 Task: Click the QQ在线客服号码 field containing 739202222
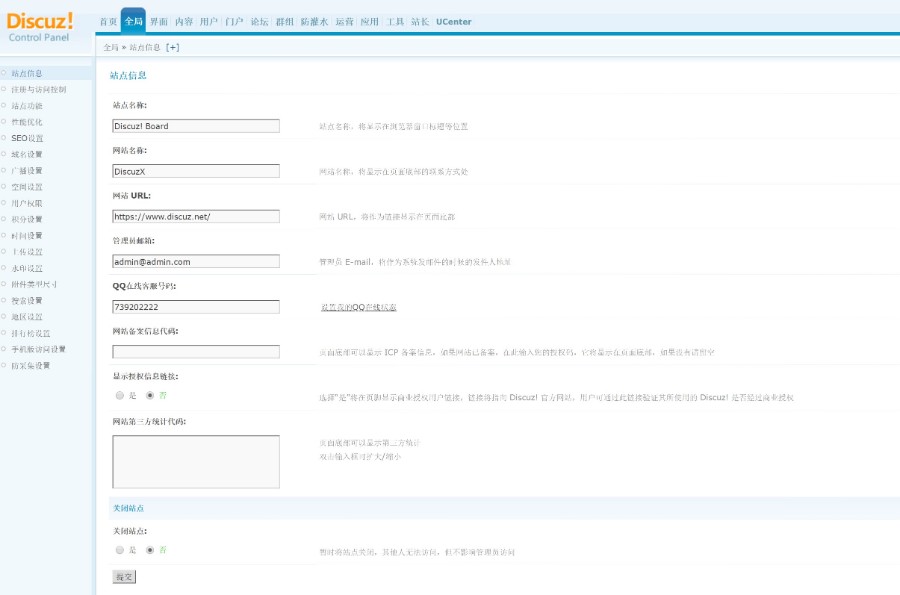(x=196, y=307)
